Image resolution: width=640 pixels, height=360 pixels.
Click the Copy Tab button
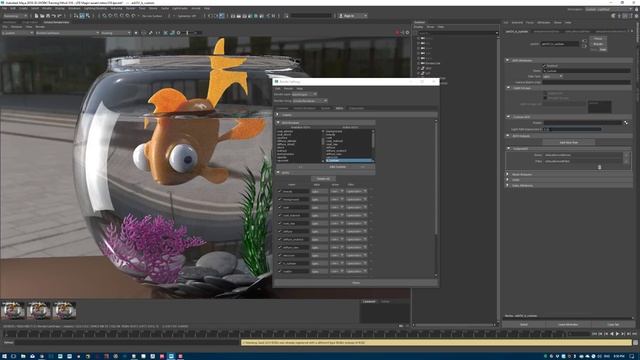tap(613, 324)
